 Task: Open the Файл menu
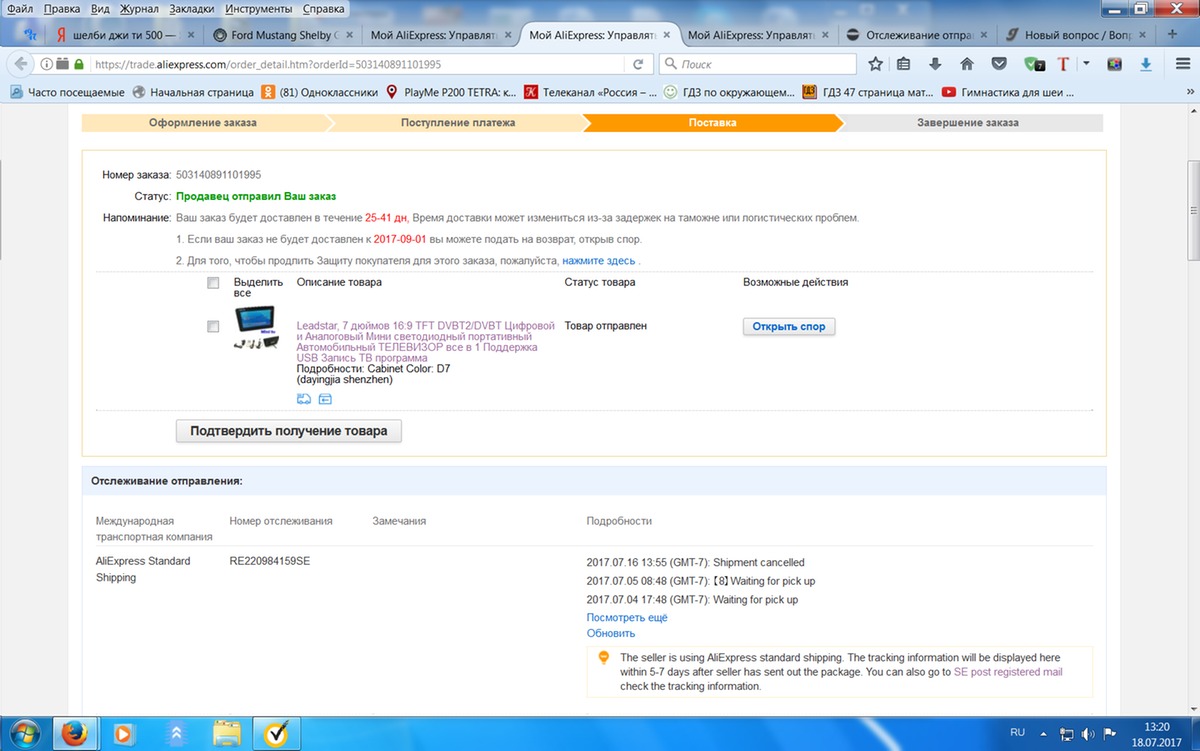[x=20, y=8]
